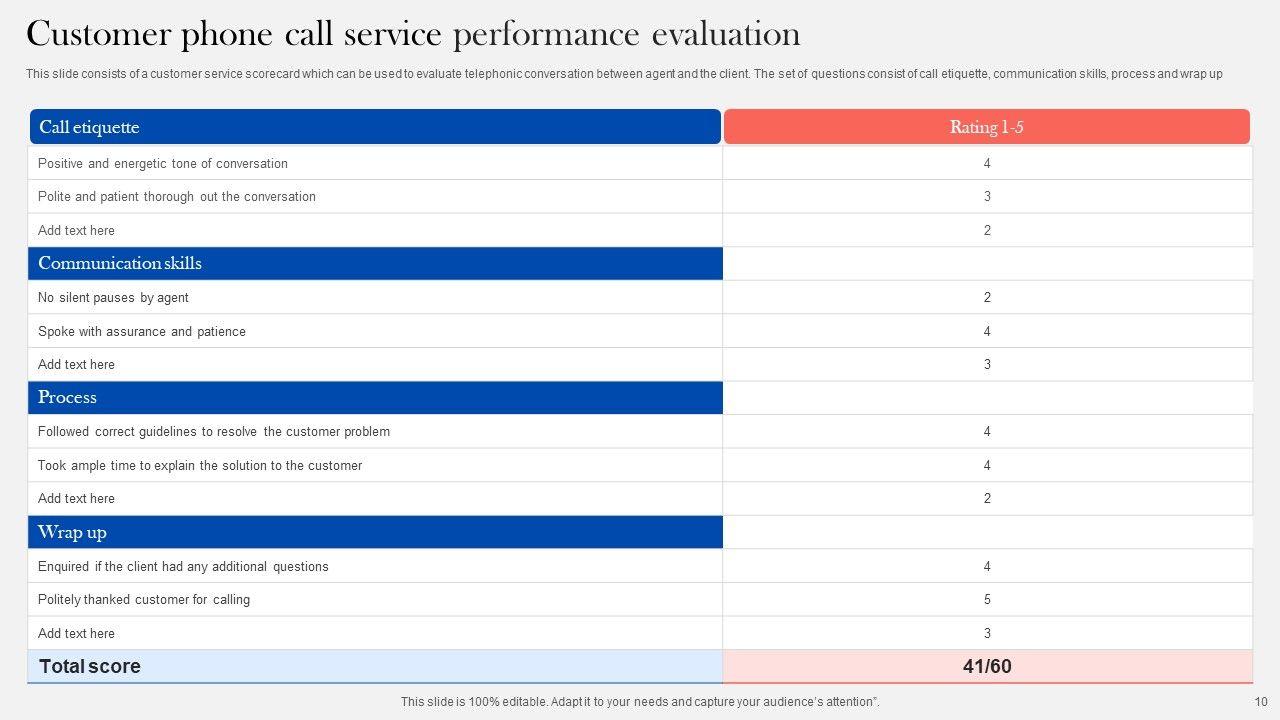1280x720 pixels.
Task: Select the Wrap up section header
Action: click(375, 532)
